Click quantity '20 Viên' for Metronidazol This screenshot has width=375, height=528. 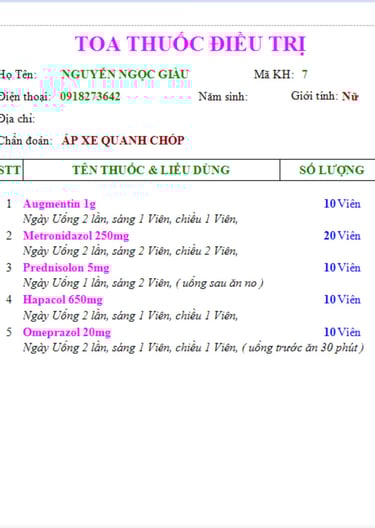click(342, 236)
